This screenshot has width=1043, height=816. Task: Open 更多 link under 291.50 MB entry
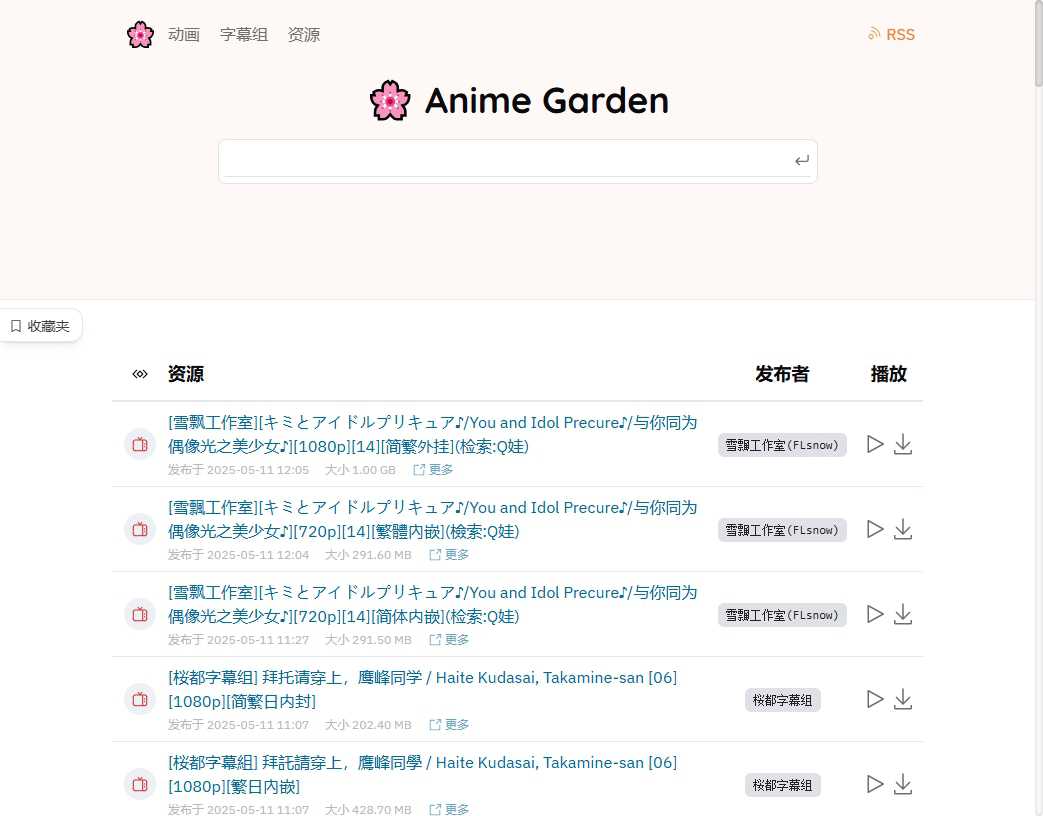[x=449, y=640]
